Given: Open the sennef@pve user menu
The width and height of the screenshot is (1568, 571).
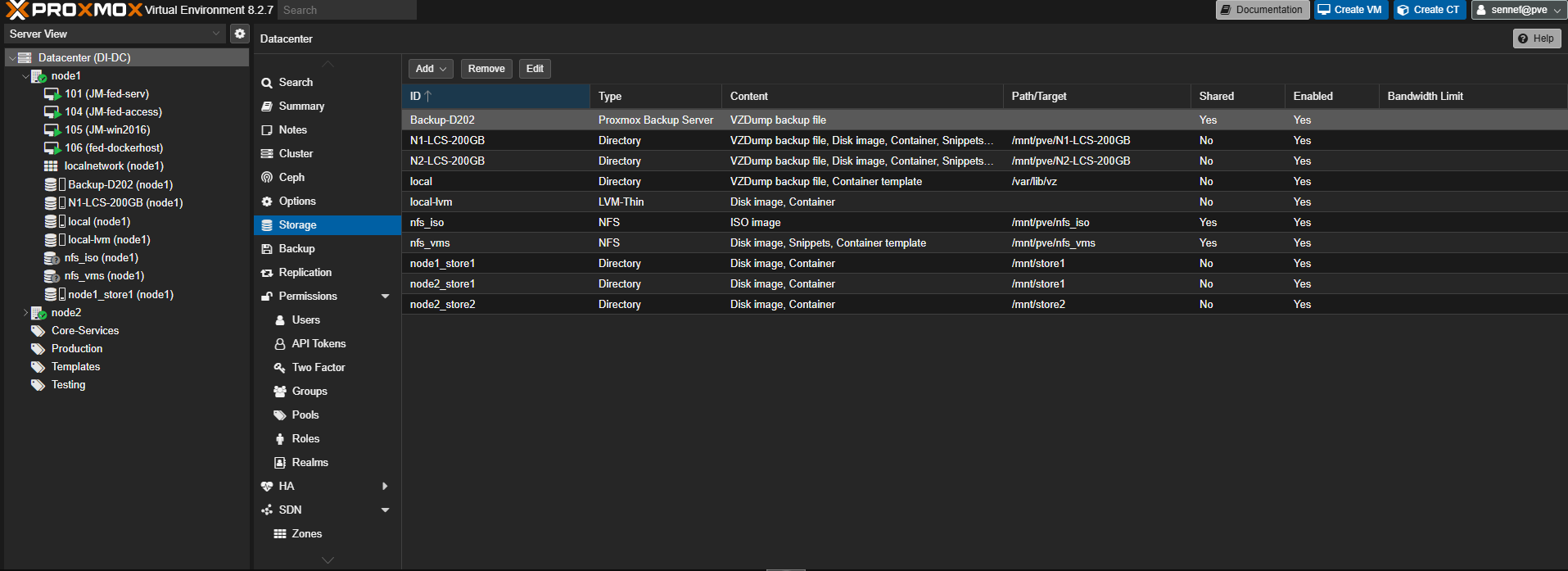Looking at the screenshot, I should click(1519, 10).
